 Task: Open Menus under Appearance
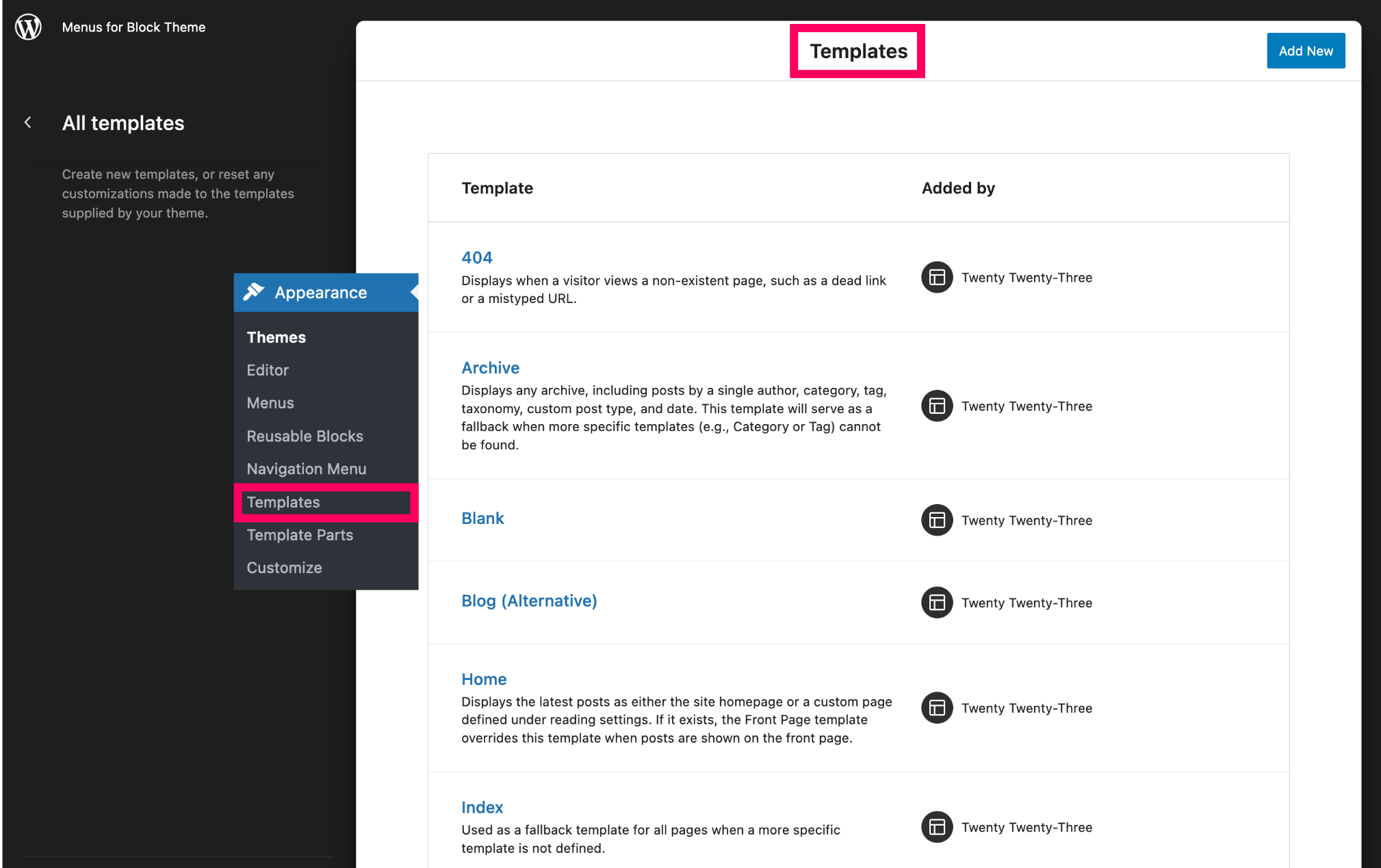(270, 403)
